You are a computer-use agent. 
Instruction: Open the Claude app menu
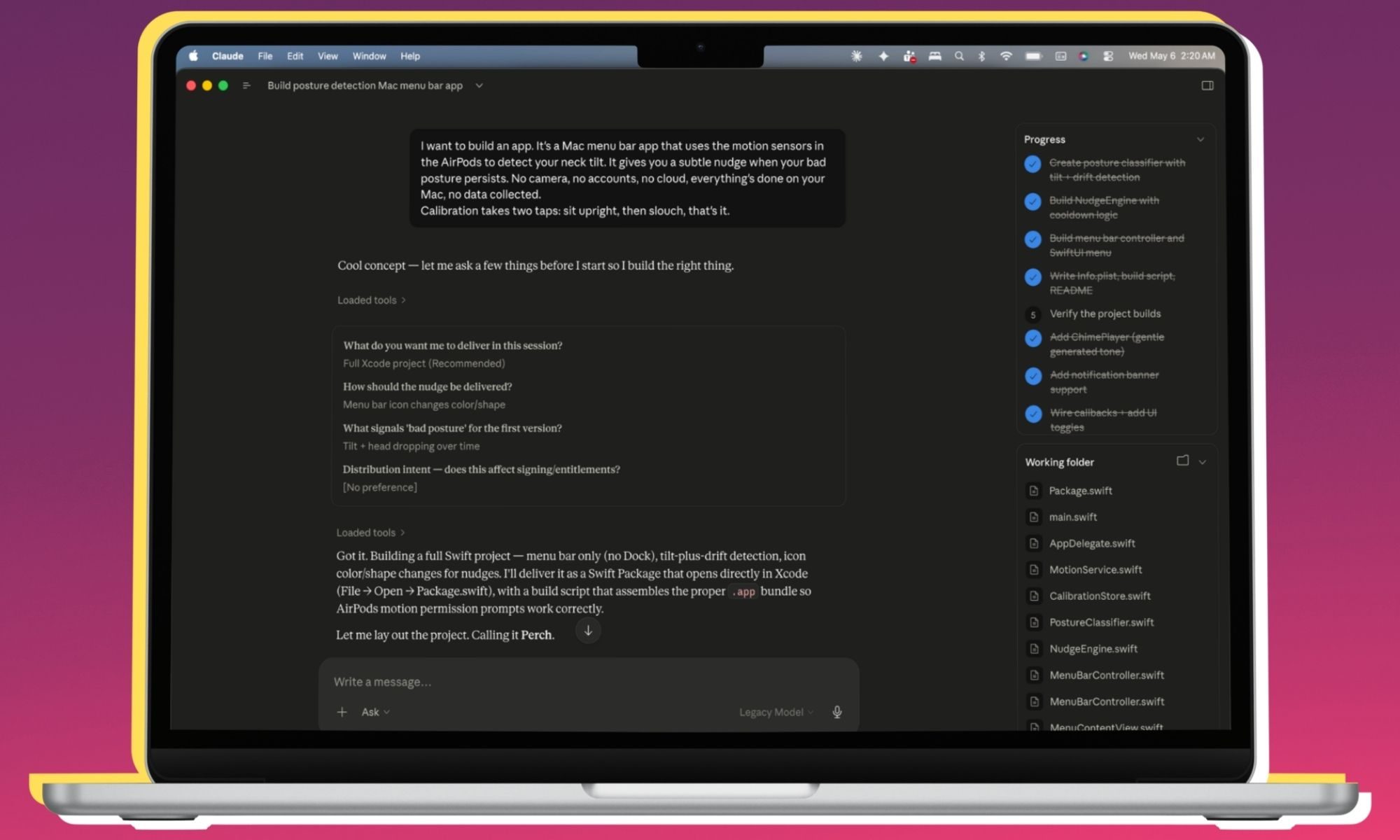(227, 56)
